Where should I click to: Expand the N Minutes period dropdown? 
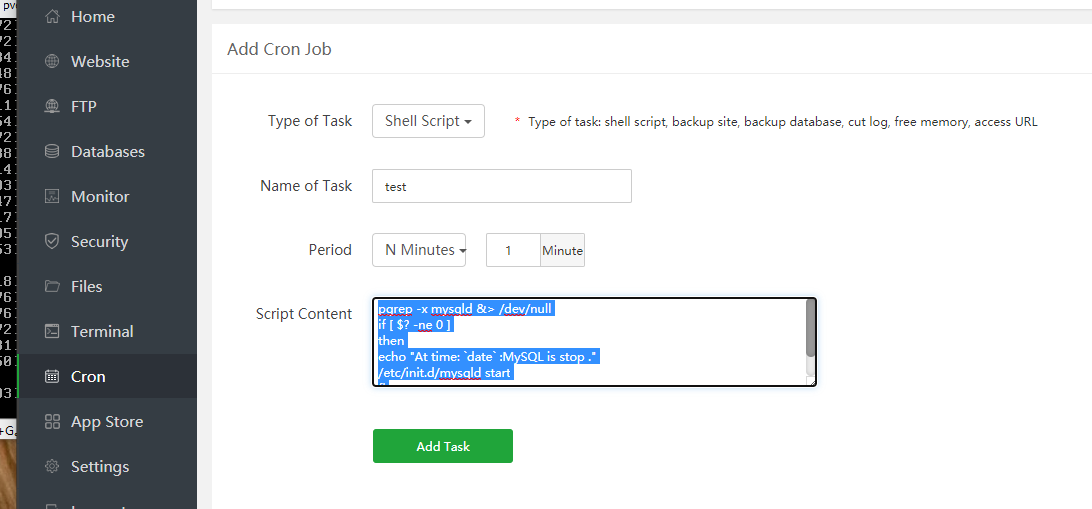point(419,250)
